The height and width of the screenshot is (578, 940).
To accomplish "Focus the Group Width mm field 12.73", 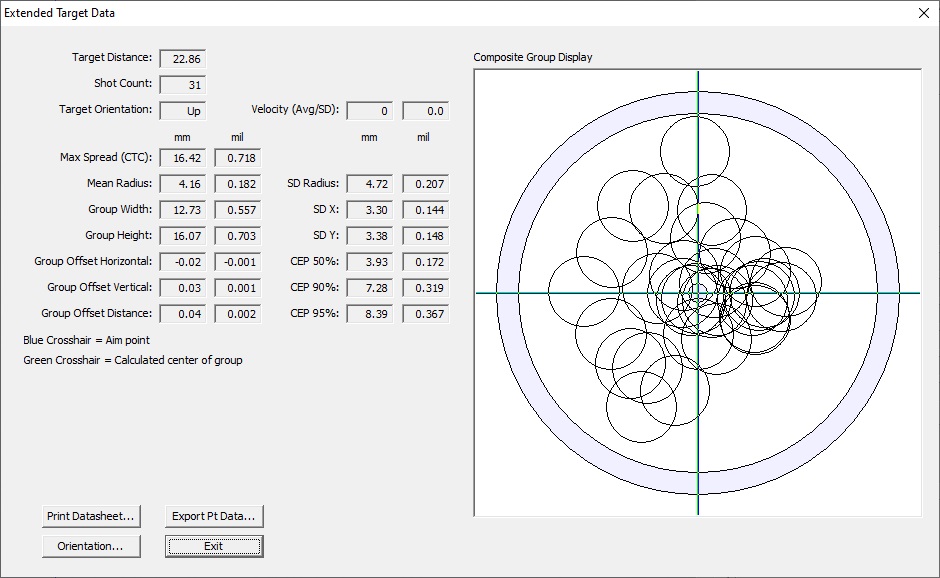I will (183, 210).
